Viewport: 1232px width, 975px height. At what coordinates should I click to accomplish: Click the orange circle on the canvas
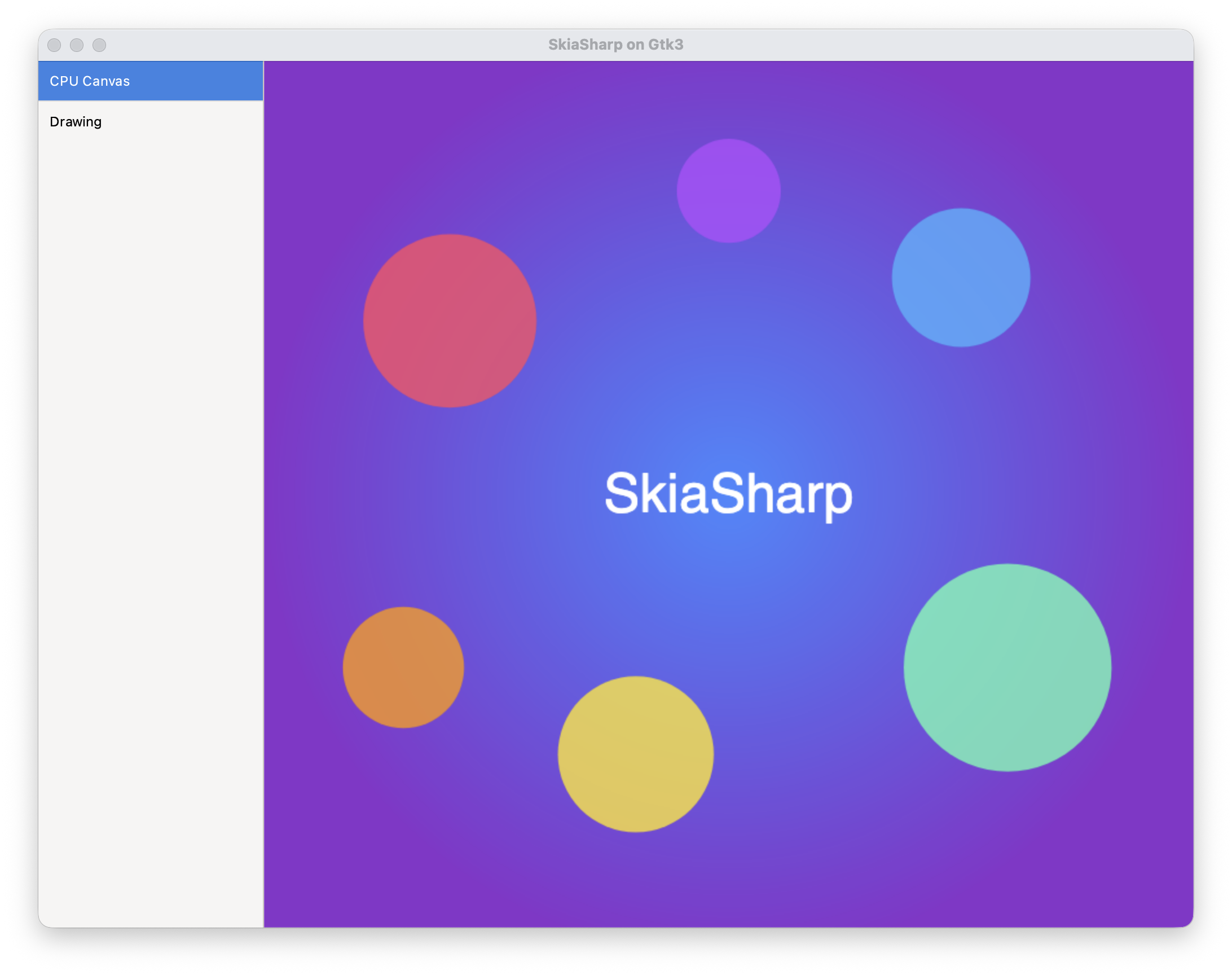click(x=403, y=667)
